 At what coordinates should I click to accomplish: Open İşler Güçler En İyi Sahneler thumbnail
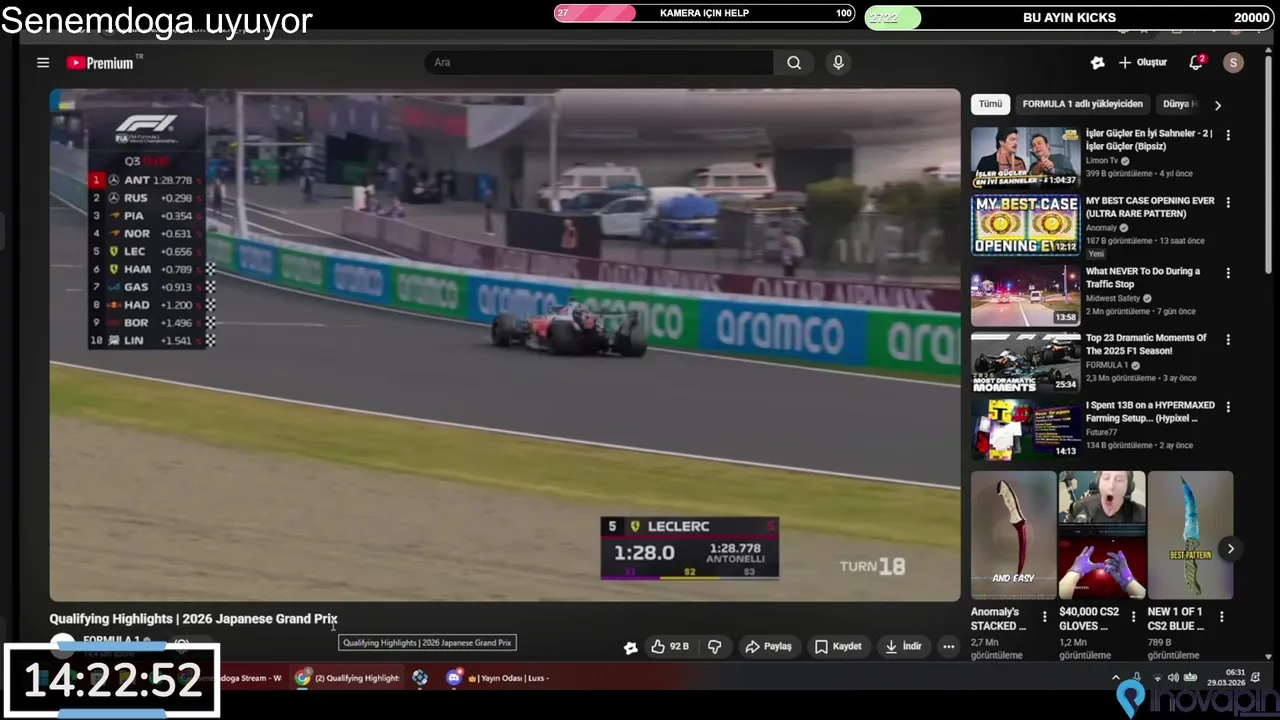[x=1025, y=157]
